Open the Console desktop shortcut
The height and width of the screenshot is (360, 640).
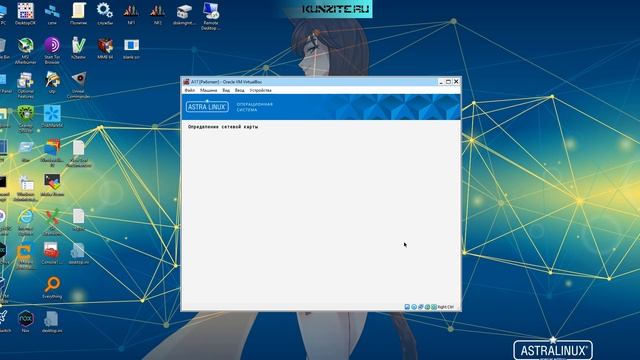pyautogui.click(x=51, y=253)
